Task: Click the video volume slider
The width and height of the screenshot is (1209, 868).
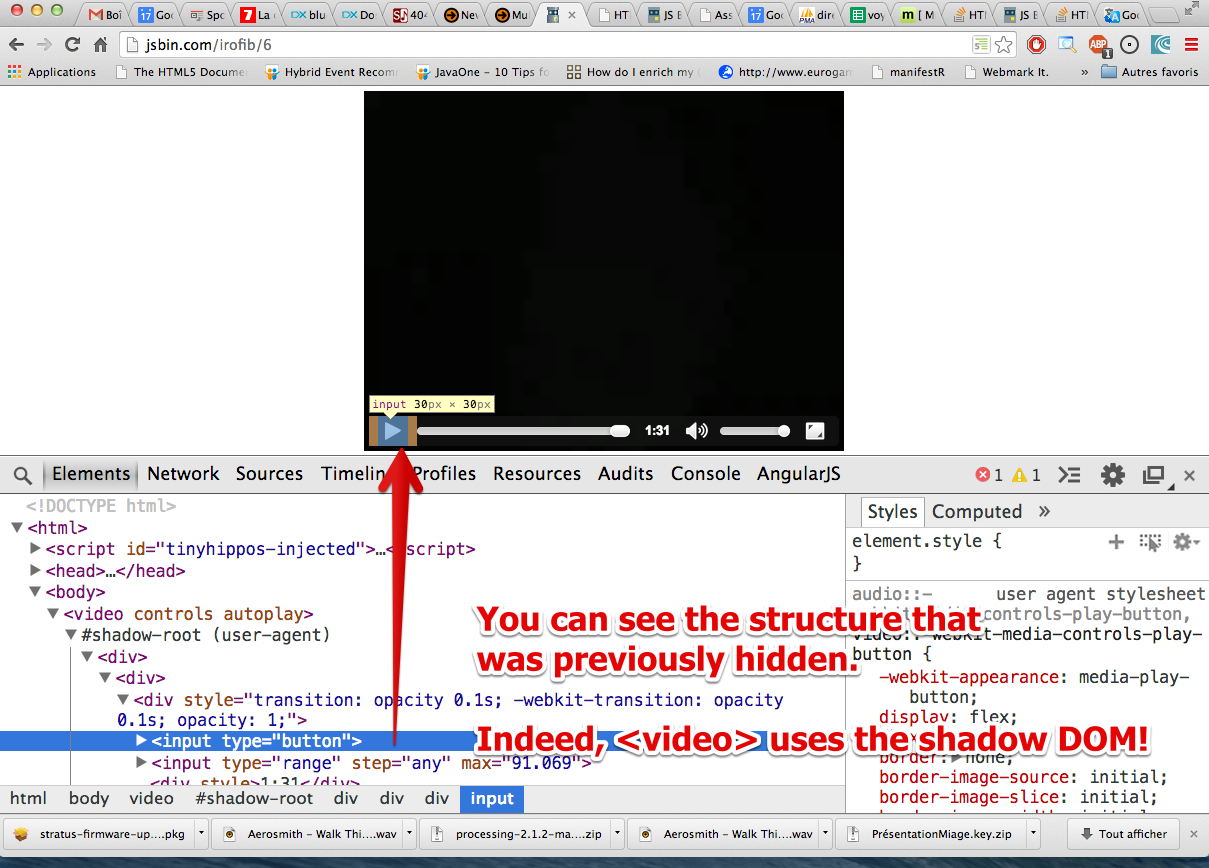Action: 753,430
